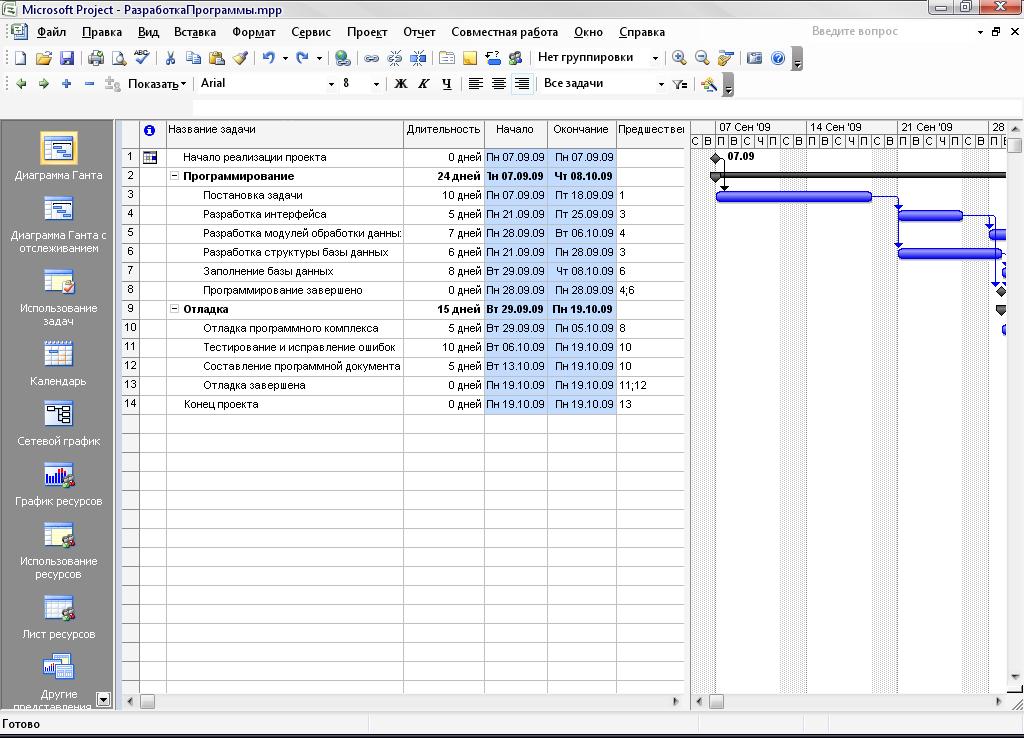The width and height of the screenshot is (1024, 738).
Task: Open Task Information icon
Action: point(447,58)
